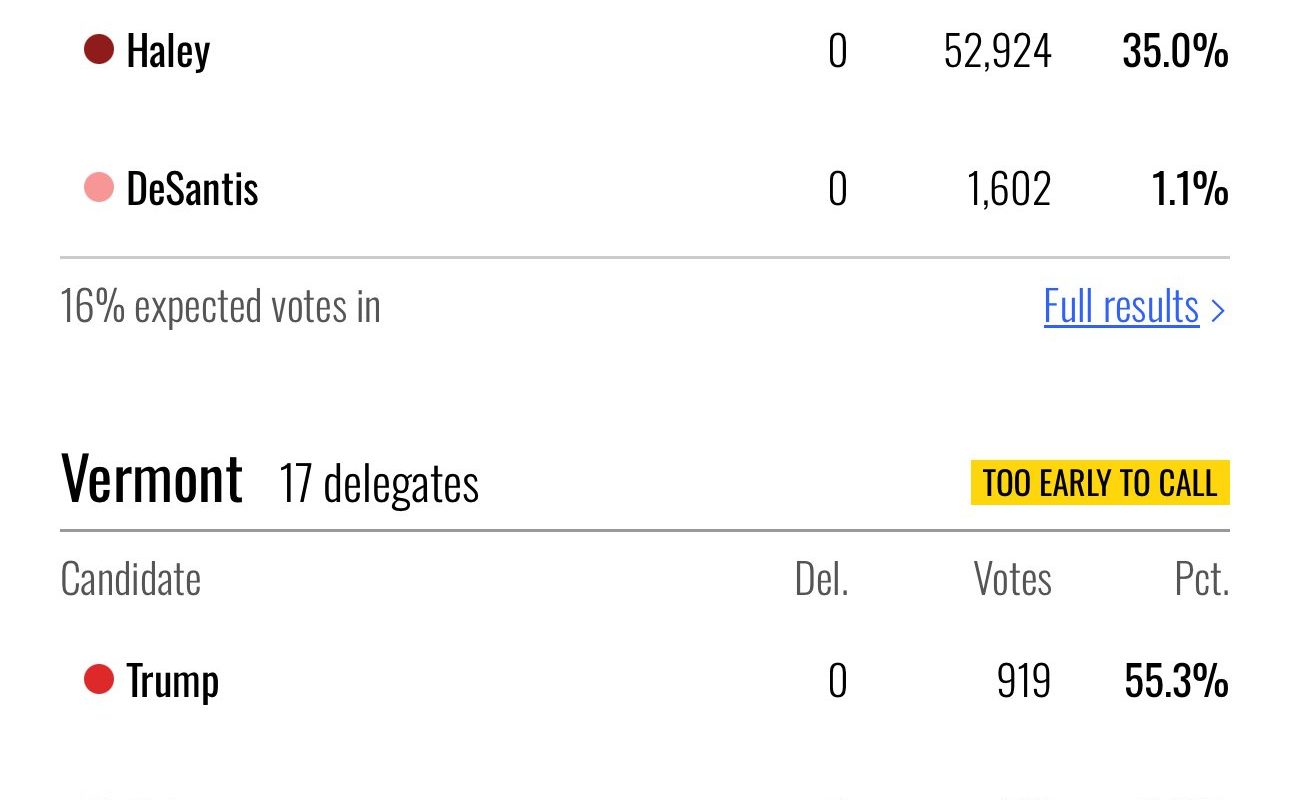The width and height of the screenshot is (1290, 800).
Task: Open the Full results link
Action: (1121, 306)
